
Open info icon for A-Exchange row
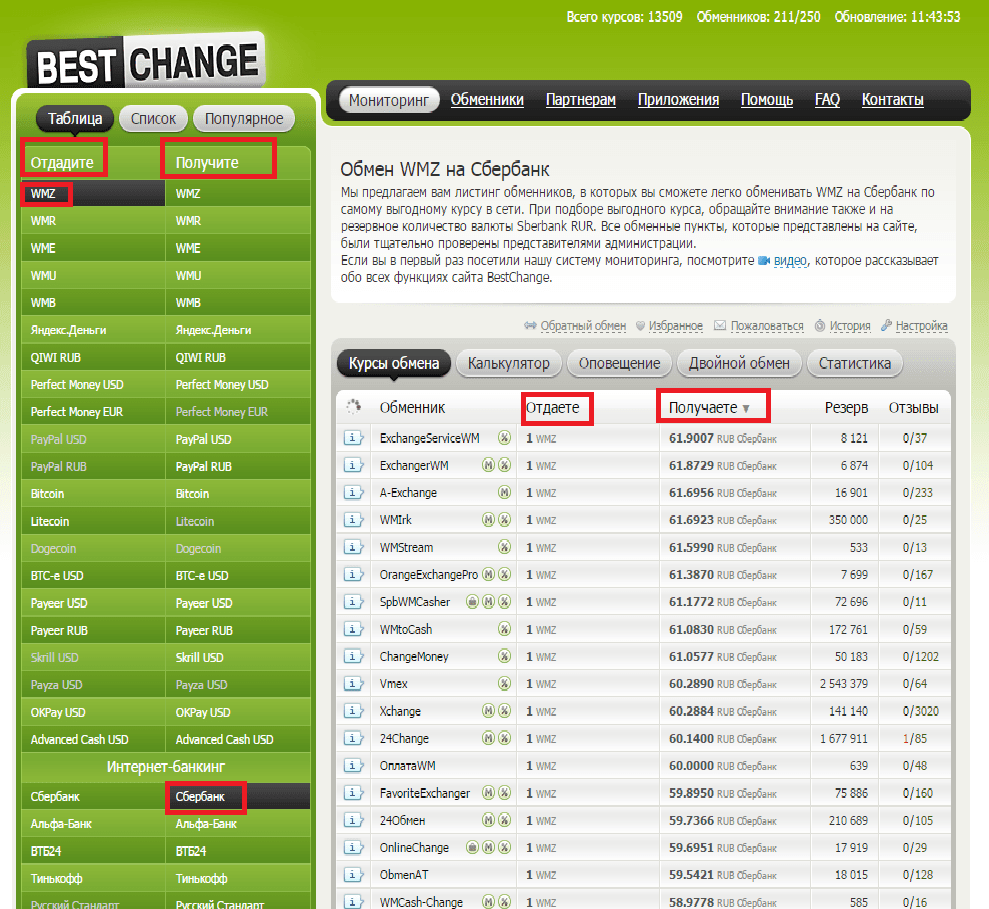353,492
